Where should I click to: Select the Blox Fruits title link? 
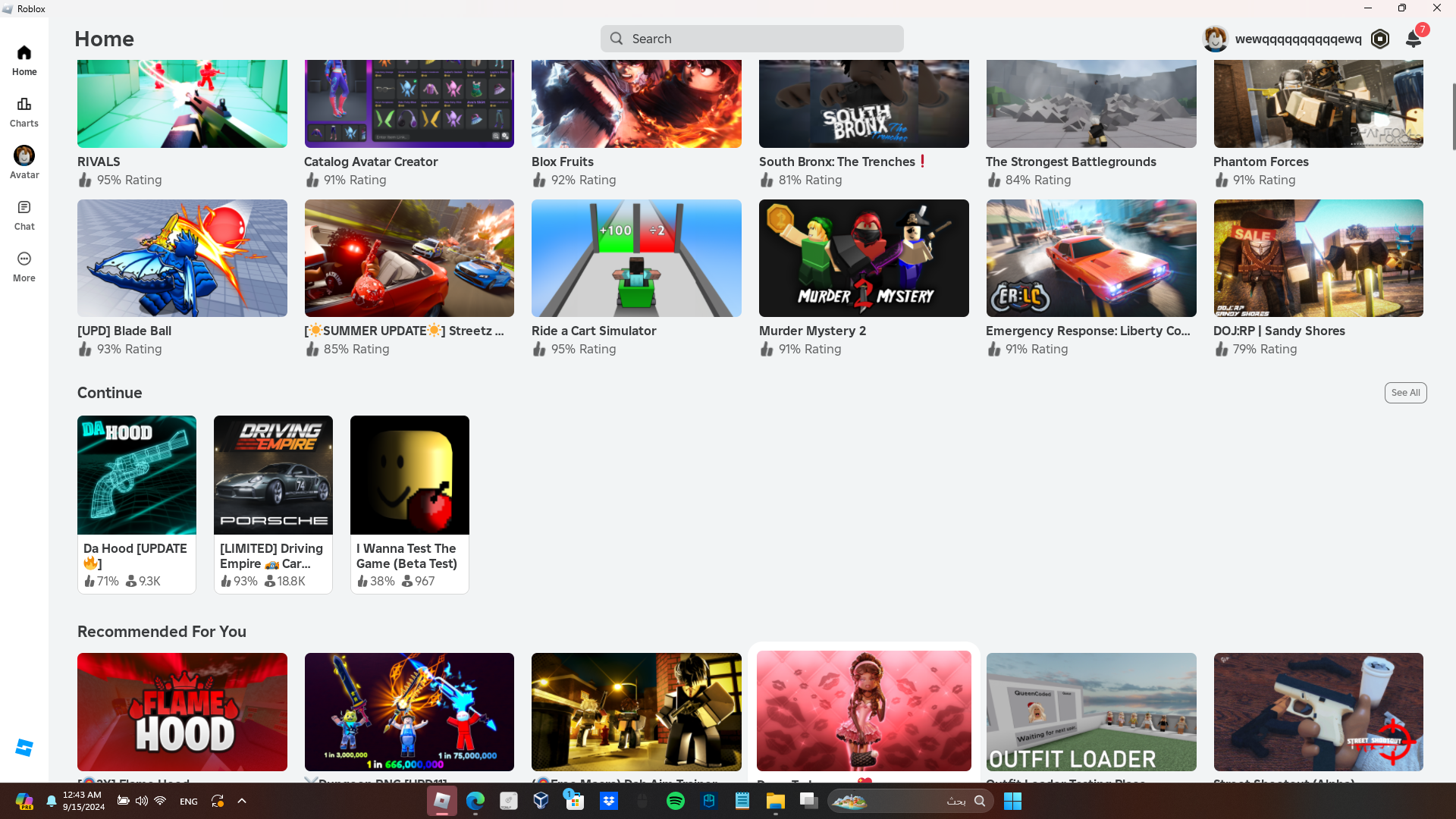pyautogui.click(x=562, y=162)
